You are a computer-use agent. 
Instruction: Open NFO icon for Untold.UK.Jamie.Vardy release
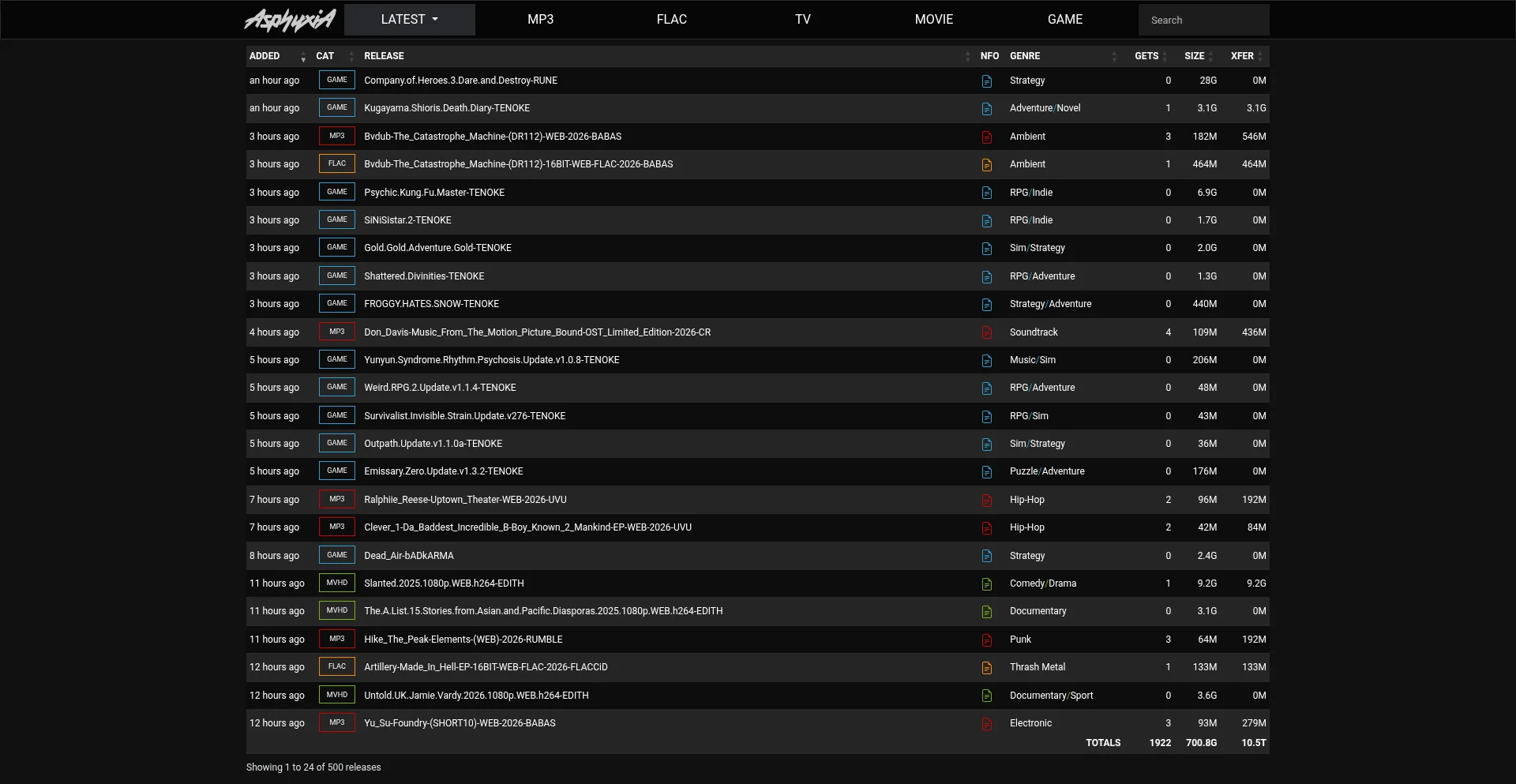[x=986, y=696]
